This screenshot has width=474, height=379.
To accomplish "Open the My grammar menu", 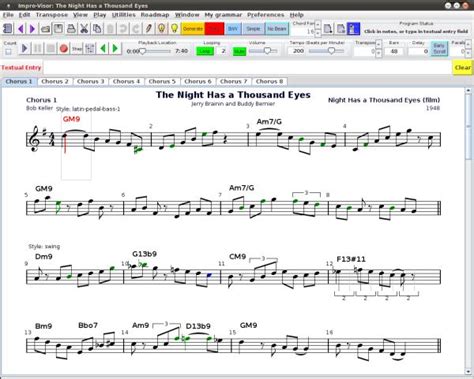I will point(223,15).
